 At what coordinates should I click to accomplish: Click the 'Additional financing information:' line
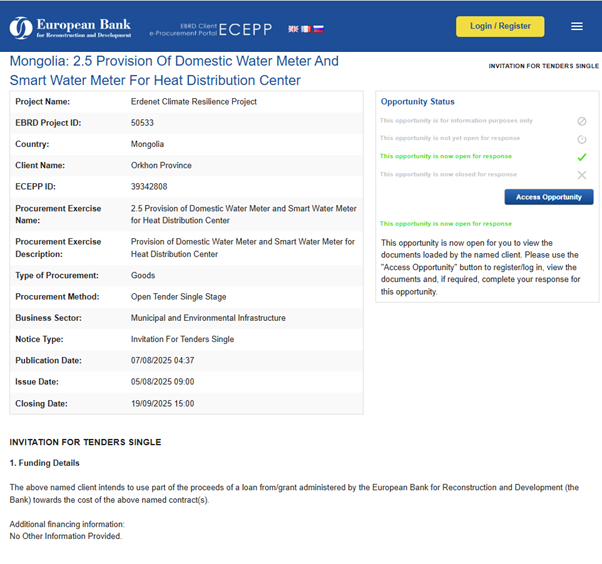(67, 524)
